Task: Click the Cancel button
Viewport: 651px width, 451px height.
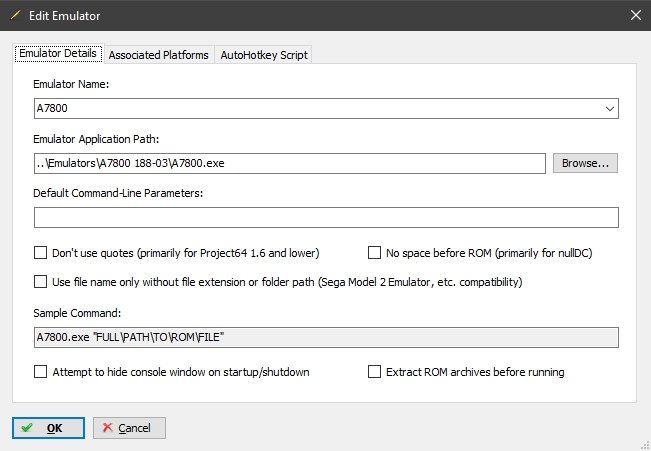Action: pos(129,428)
